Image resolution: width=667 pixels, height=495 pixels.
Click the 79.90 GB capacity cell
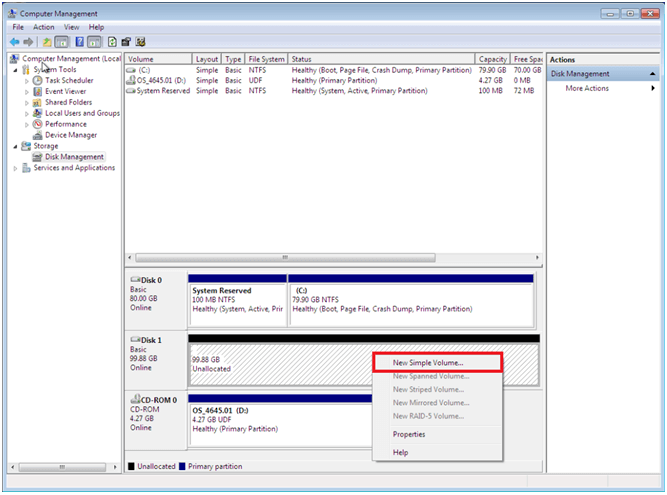tap(492, 70)
